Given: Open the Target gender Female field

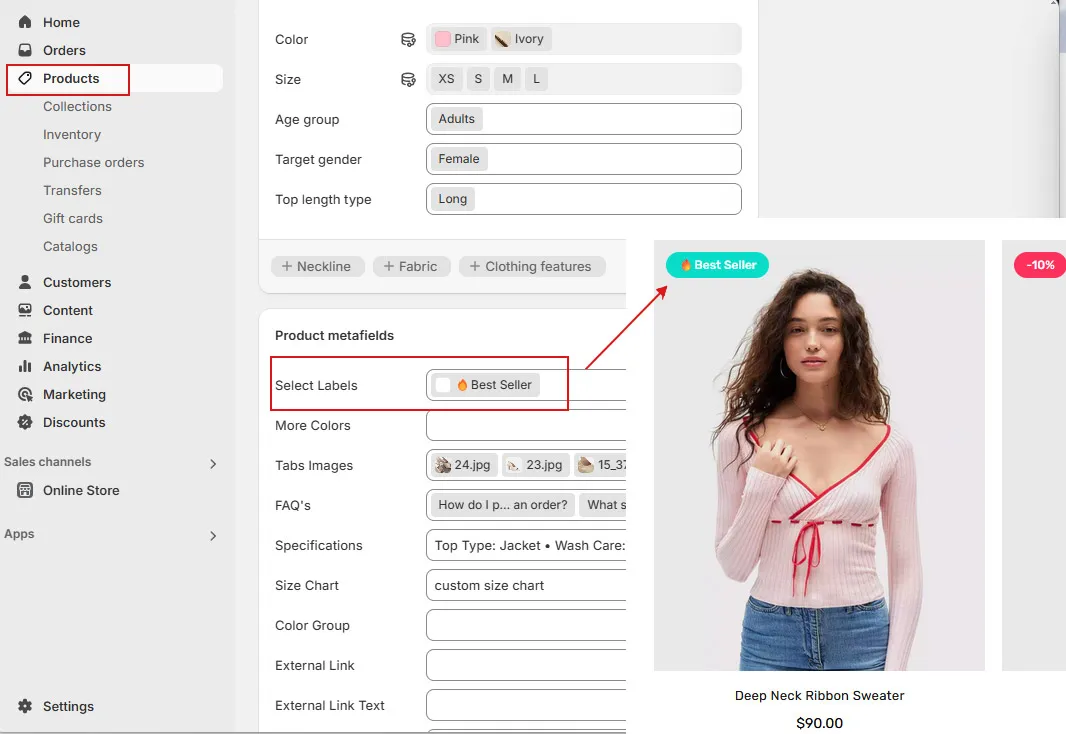Looking at the screenshot, I should click(x=583, y=159).
